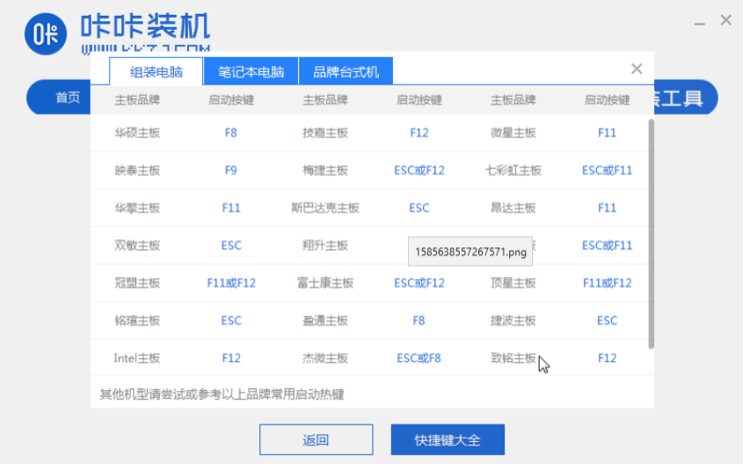Select the Intel主板 row label
This screenshot has width=745, height=464.
click(137, 358)
